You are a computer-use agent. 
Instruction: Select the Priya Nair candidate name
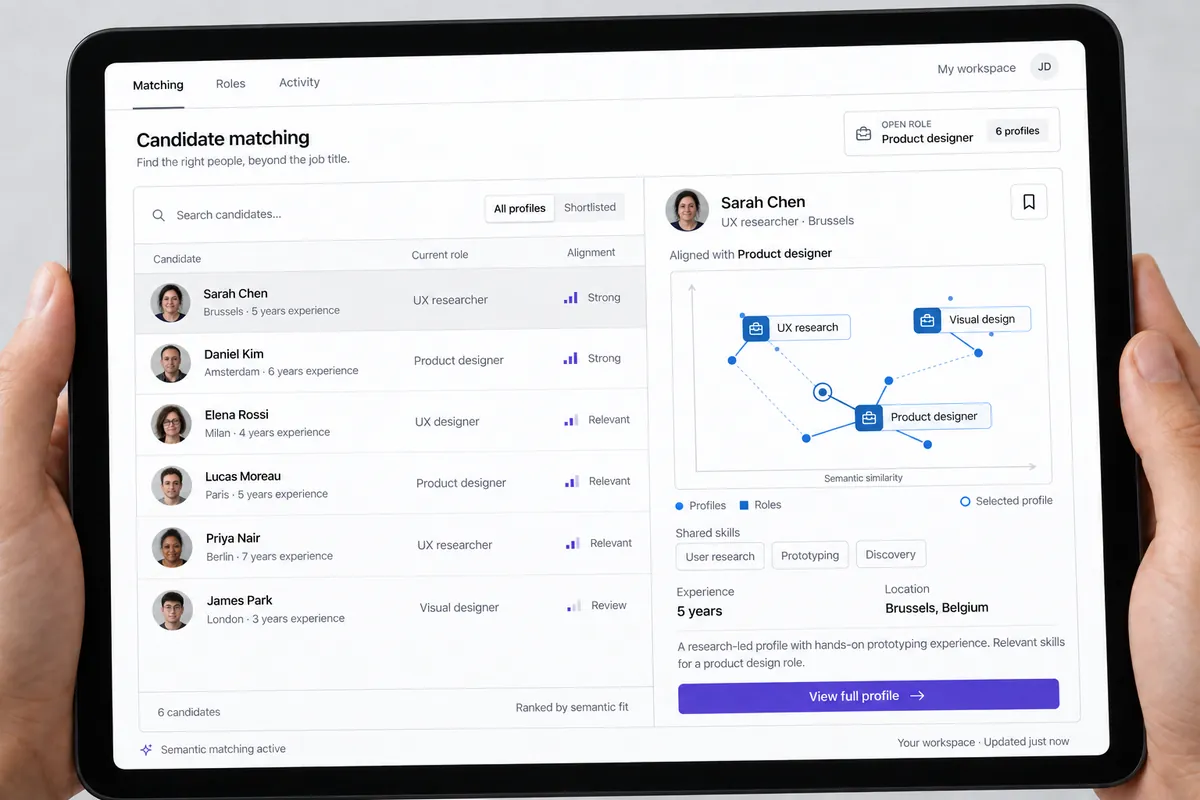click(x=234, y=539)
